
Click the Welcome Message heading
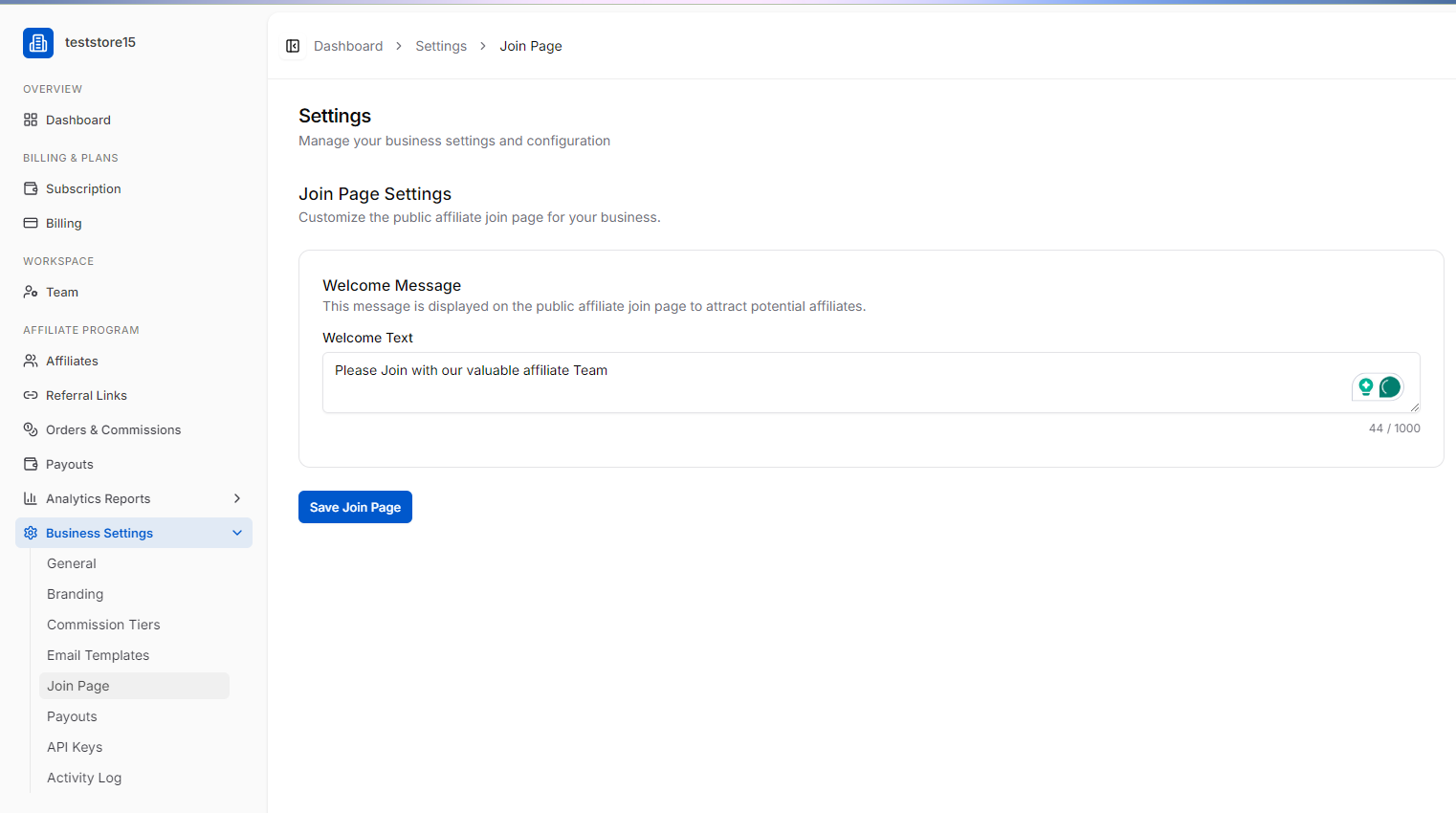tap(391, 285)
